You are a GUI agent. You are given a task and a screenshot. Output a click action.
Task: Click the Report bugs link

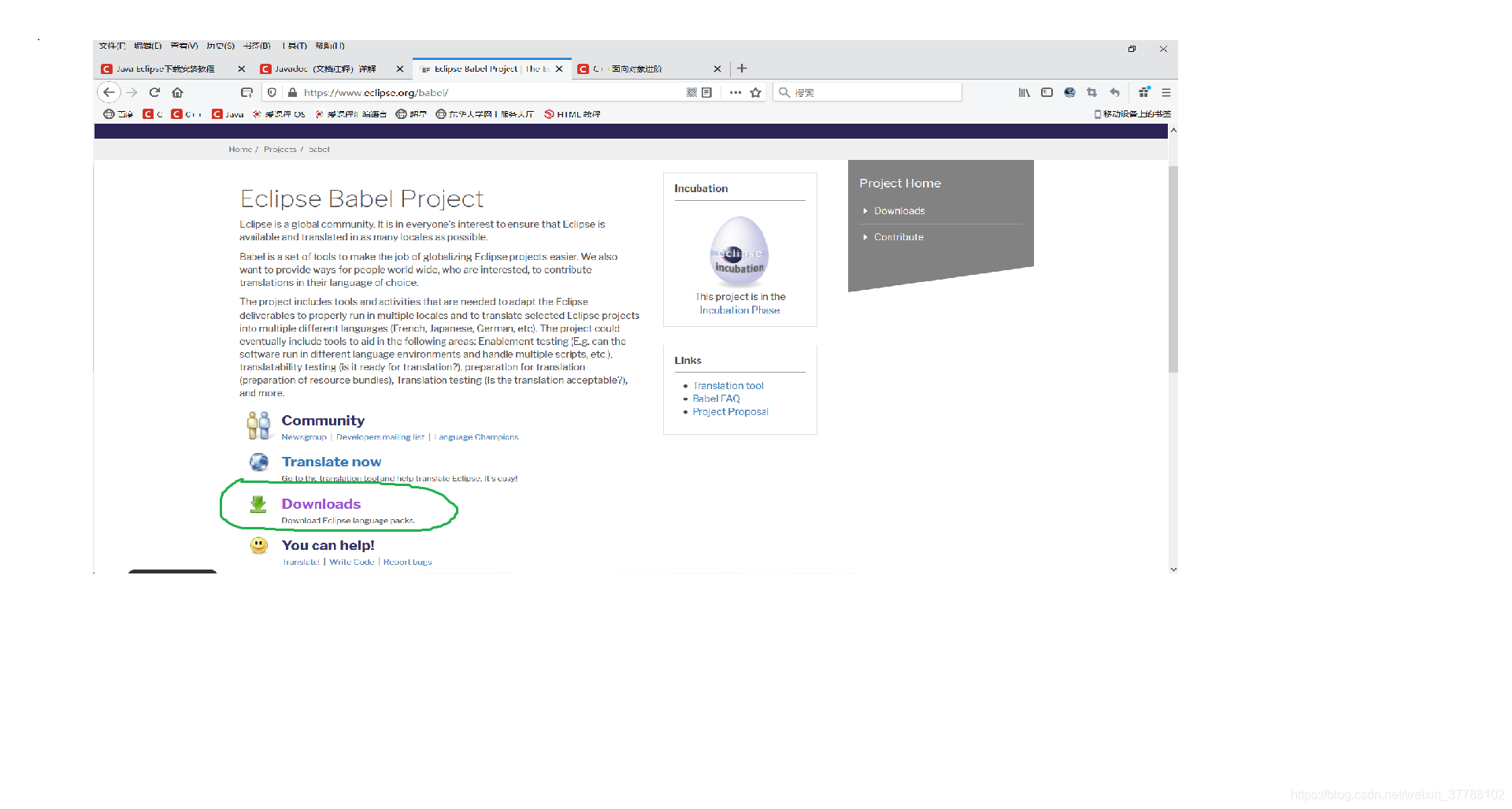click(x=407, y=562)
